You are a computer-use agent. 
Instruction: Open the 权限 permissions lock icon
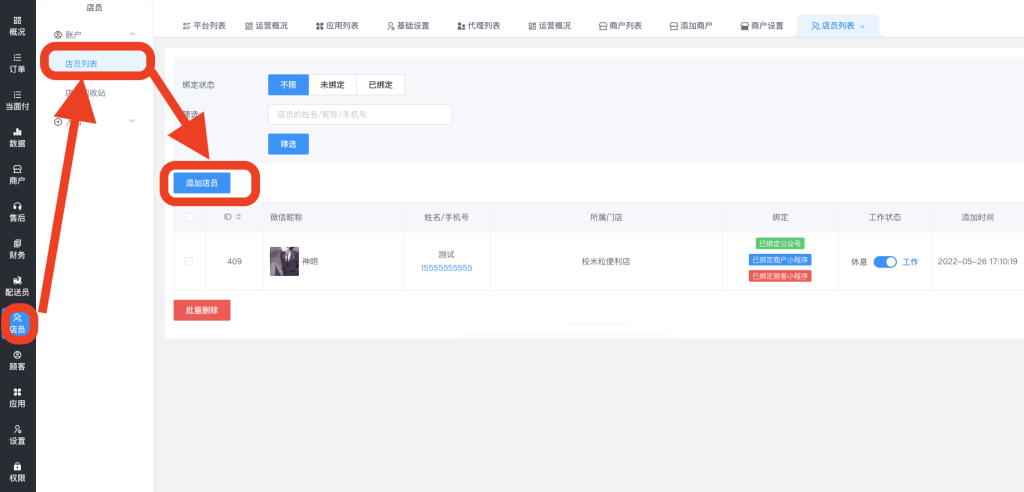point(17,471)
